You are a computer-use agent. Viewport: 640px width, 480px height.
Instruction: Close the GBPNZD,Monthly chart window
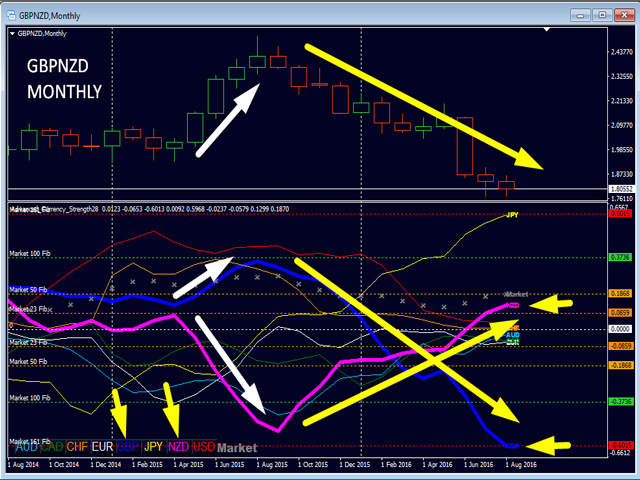624,16
